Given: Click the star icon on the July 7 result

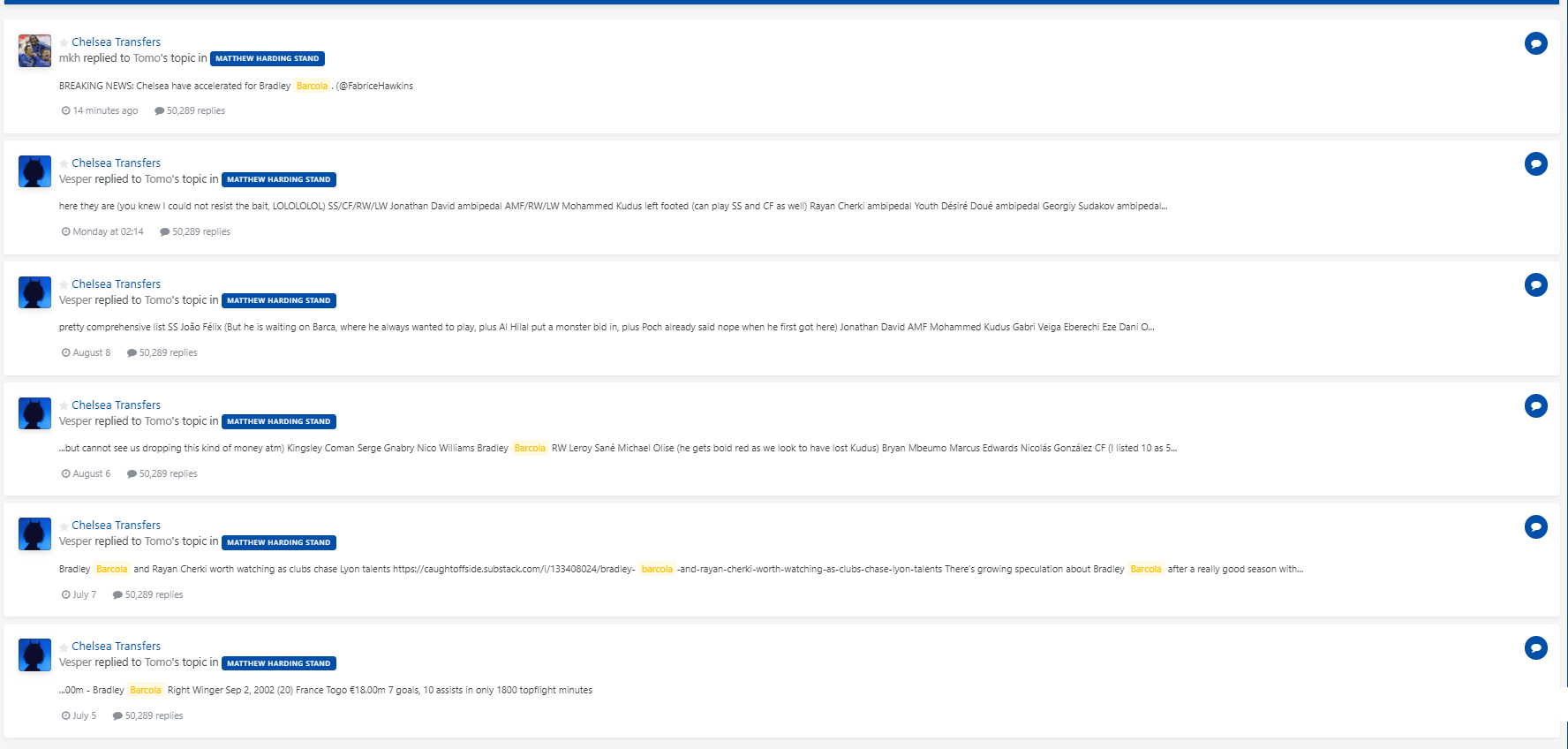Looking at the screenshot, I should [64, 526].
